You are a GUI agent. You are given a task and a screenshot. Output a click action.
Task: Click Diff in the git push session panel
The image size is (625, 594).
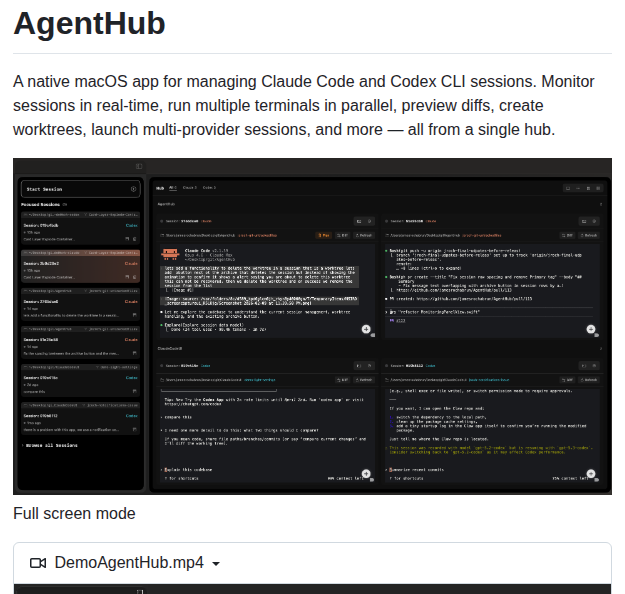click(x=568, y=235)
